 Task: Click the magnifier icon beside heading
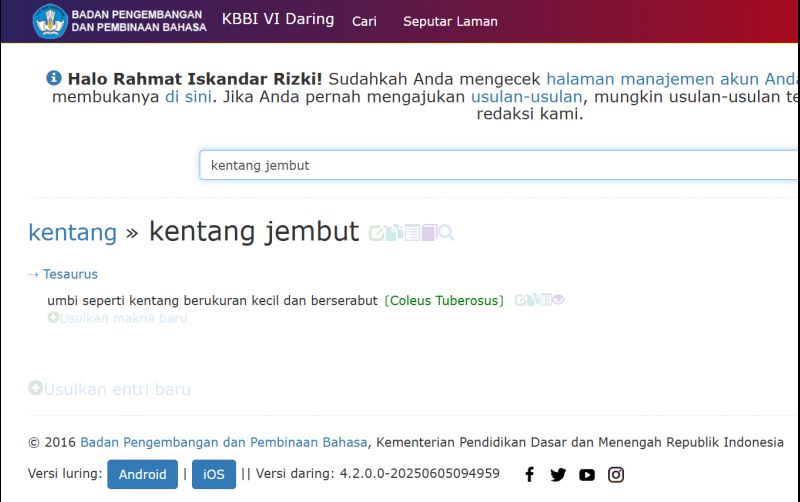click(446, 233)
